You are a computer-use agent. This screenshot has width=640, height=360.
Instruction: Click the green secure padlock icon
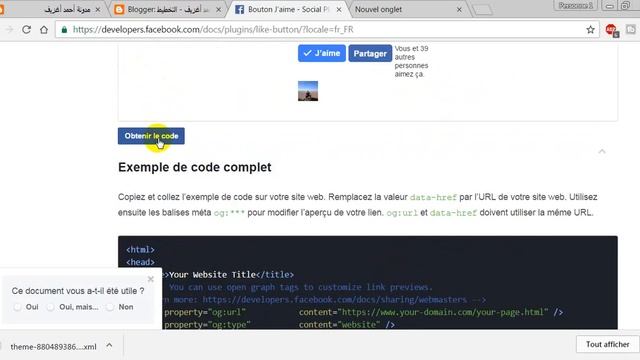coord(64,29)
